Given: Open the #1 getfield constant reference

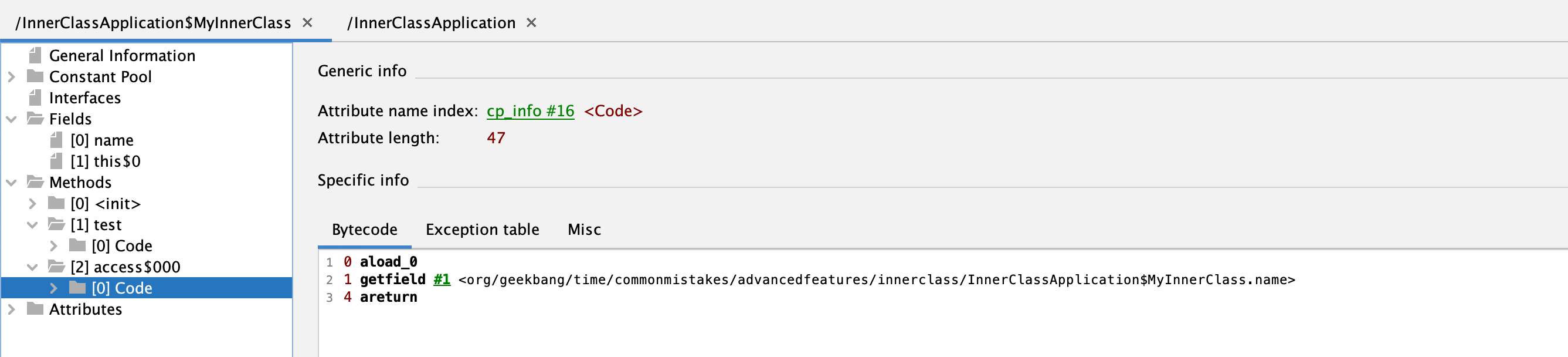Looking at the screenshot, I should [442, 279].
